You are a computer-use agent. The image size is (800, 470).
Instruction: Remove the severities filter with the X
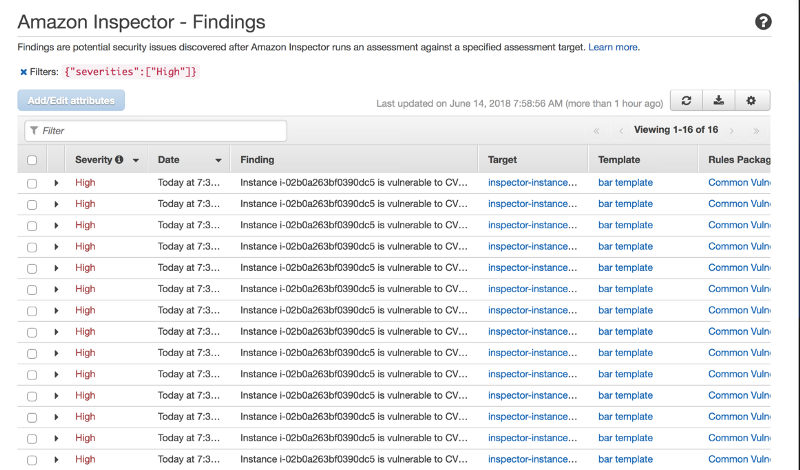(23, 72)
